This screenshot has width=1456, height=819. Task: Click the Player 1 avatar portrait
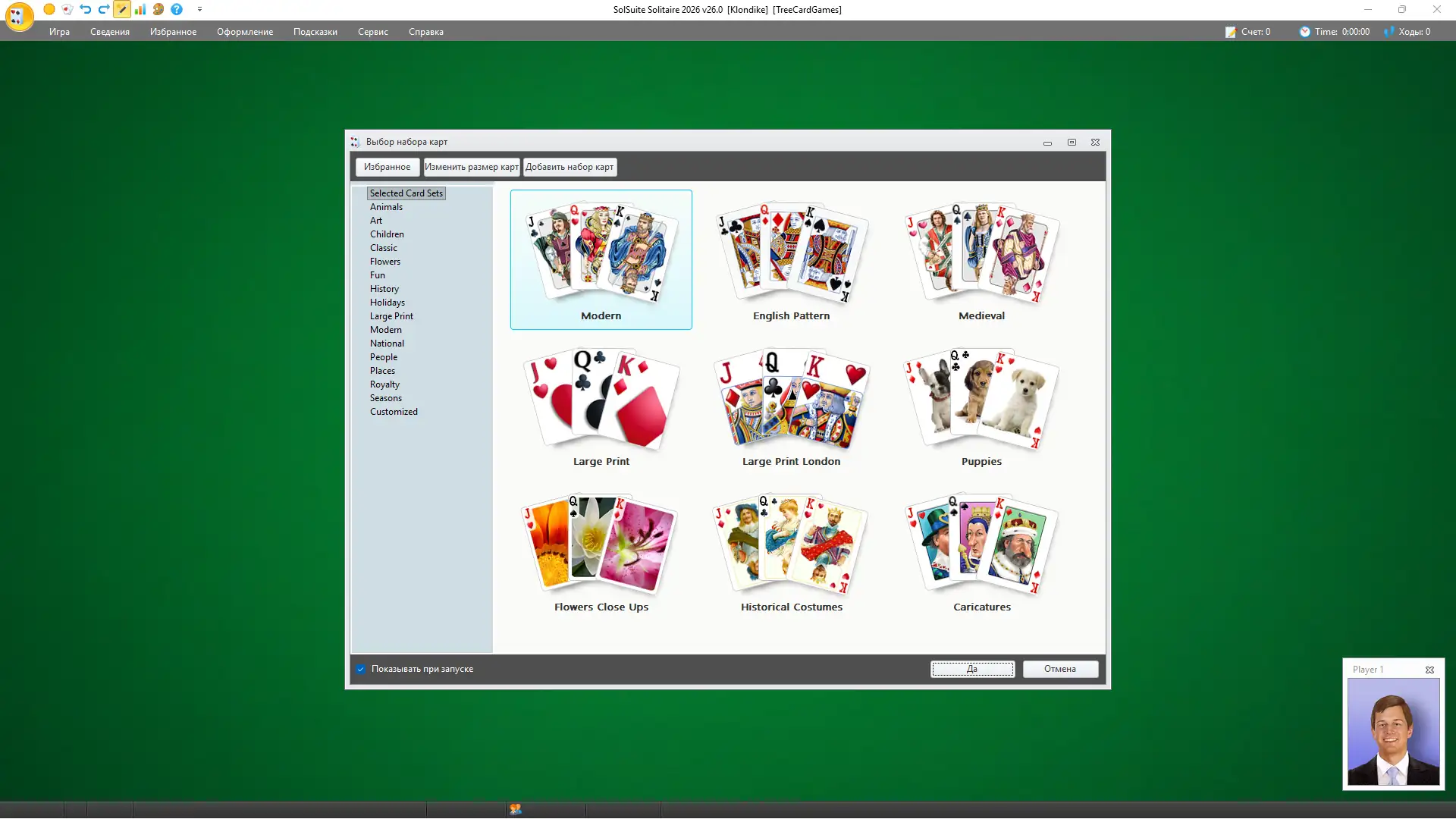tap(1393, 732)
